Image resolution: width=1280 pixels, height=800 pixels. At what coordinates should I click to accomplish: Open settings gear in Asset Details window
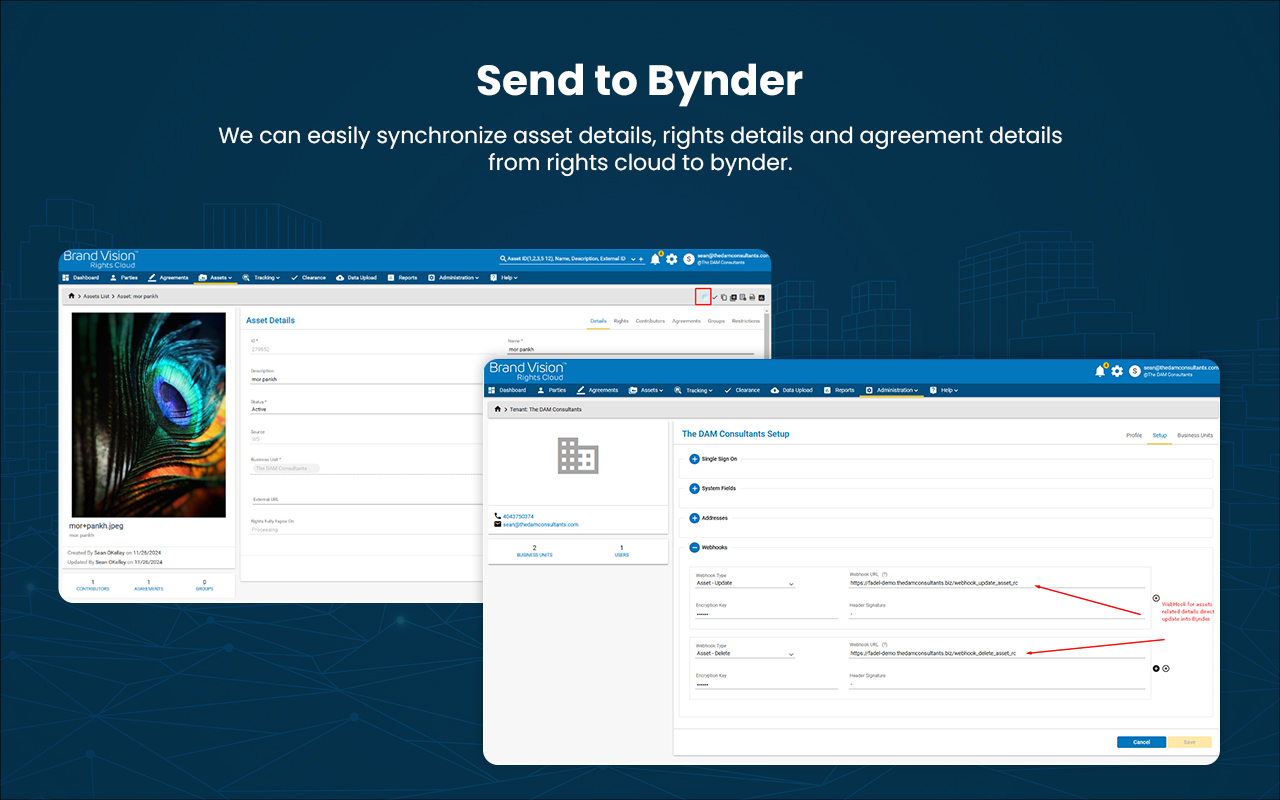click(x=672, y=259)
